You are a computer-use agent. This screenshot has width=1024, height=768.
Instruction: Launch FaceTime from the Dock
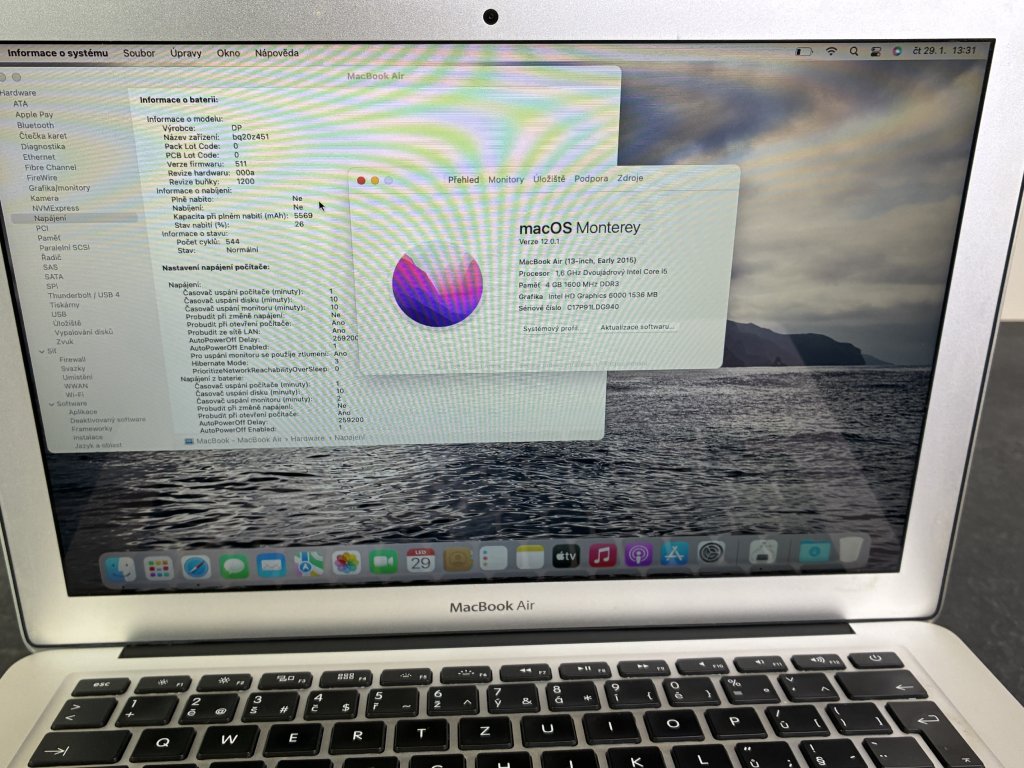coord(383,562)
